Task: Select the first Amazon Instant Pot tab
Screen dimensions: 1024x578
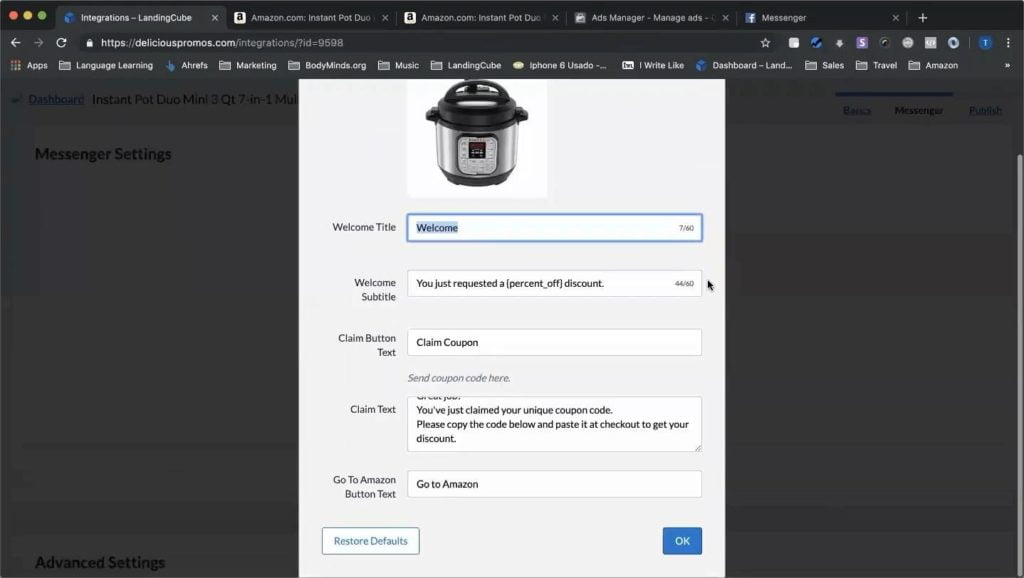Action: click(x=311, y=18)
